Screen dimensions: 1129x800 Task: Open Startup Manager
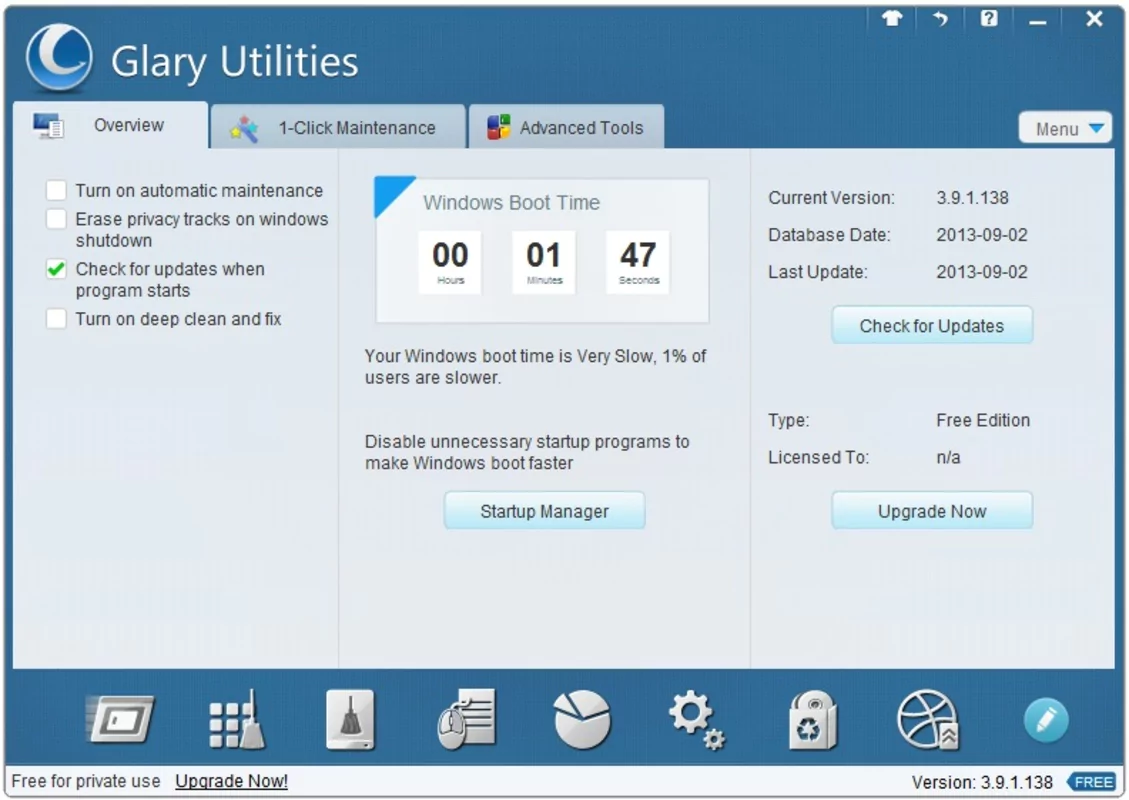pos(544,510)
